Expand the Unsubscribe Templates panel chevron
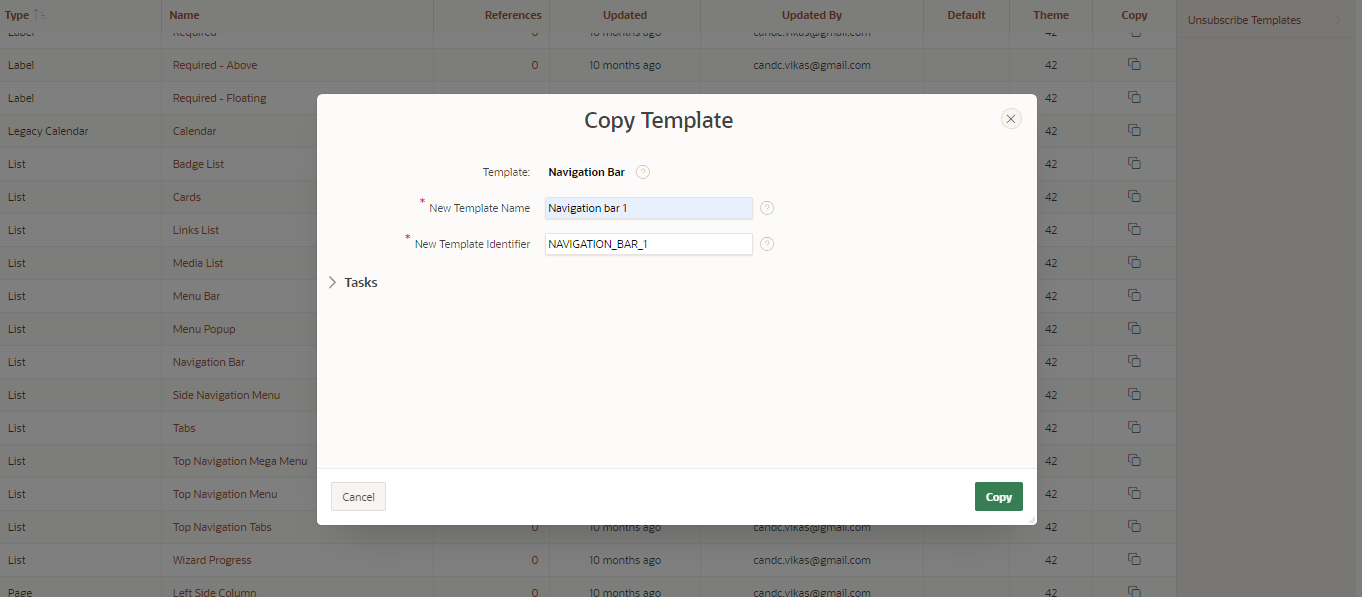This screenshot has height=597, width=1362. pos(1340,19)
